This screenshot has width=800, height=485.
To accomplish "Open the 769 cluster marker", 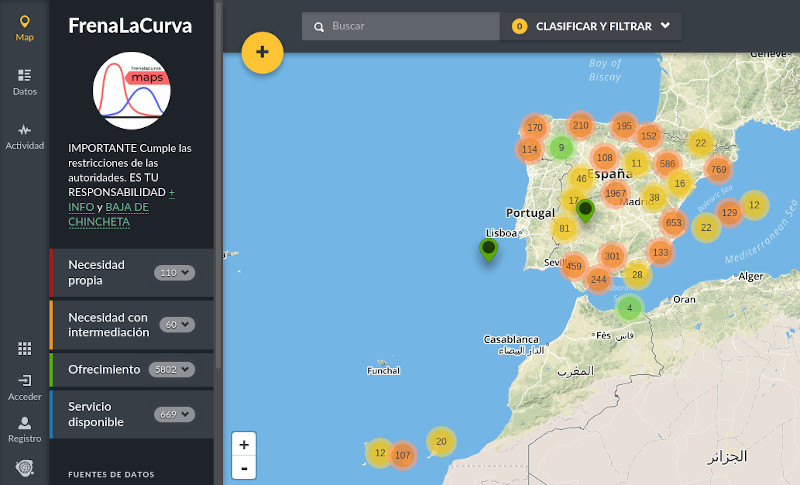I will tap(718, 169).
